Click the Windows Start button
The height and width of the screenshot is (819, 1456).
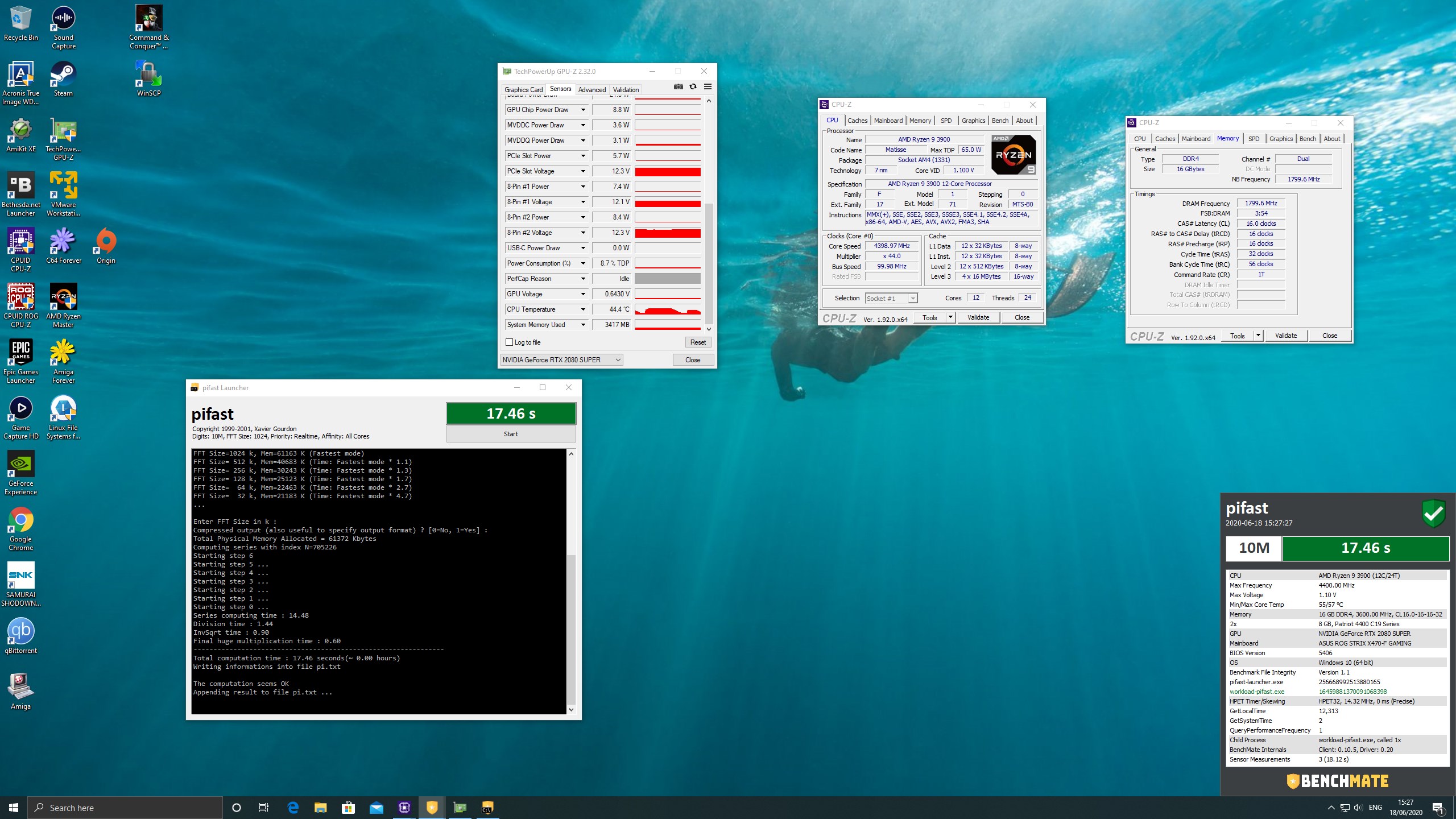(14, 807)
